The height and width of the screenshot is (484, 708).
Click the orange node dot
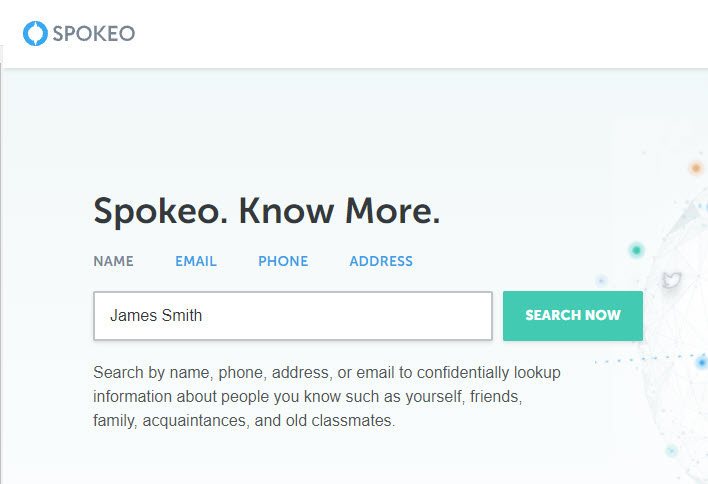coord(696,168)
